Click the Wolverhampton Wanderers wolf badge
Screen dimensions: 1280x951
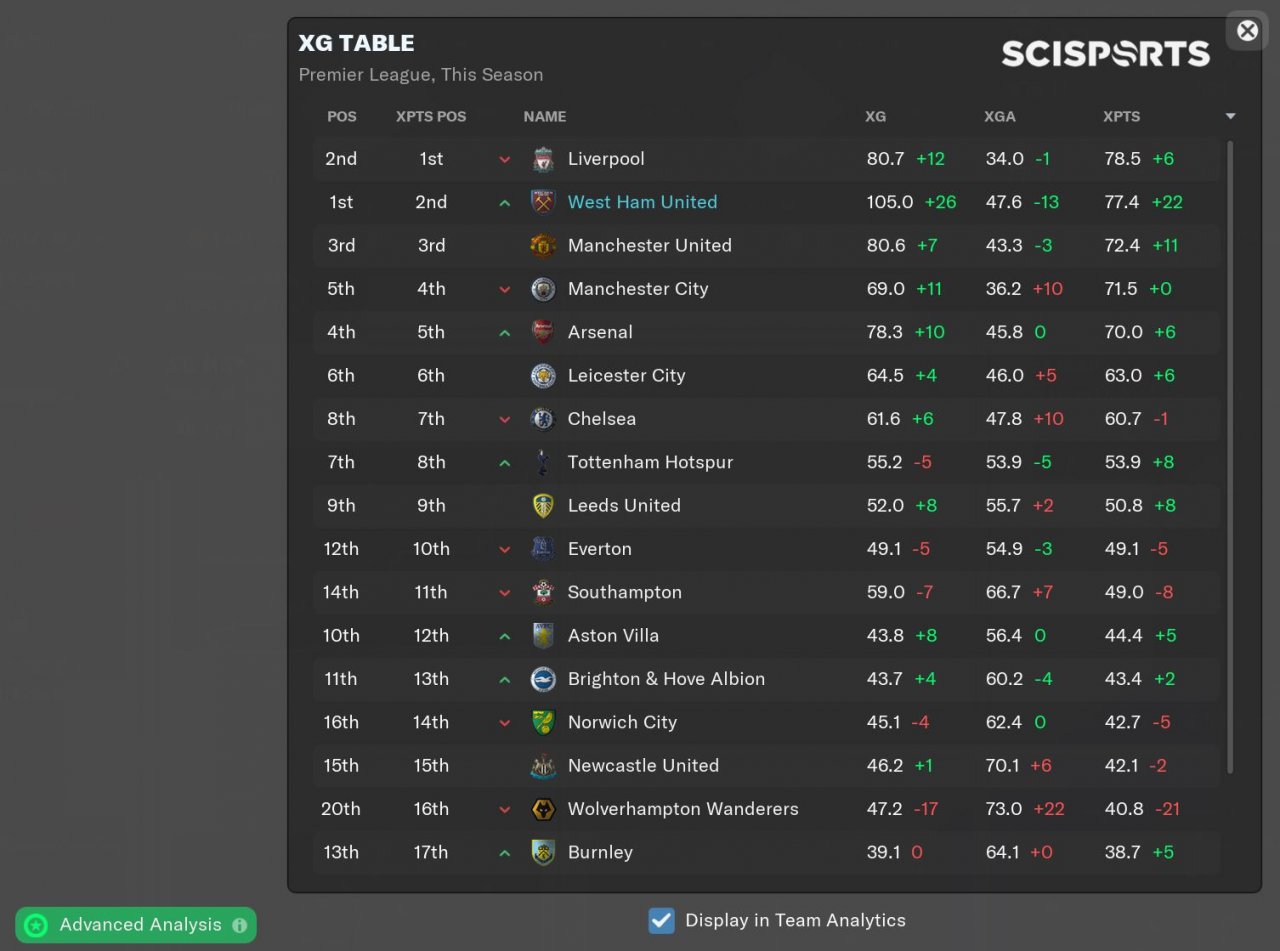click(543, 809)
